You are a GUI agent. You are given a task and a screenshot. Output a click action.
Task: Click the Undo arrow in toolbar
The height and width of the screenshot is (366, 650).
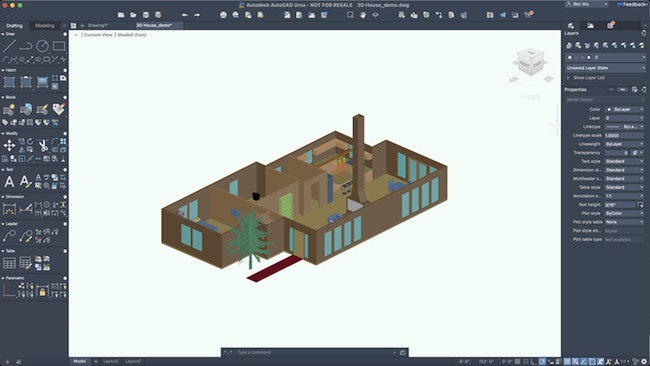pyautogui.click(x=184, y=15)
